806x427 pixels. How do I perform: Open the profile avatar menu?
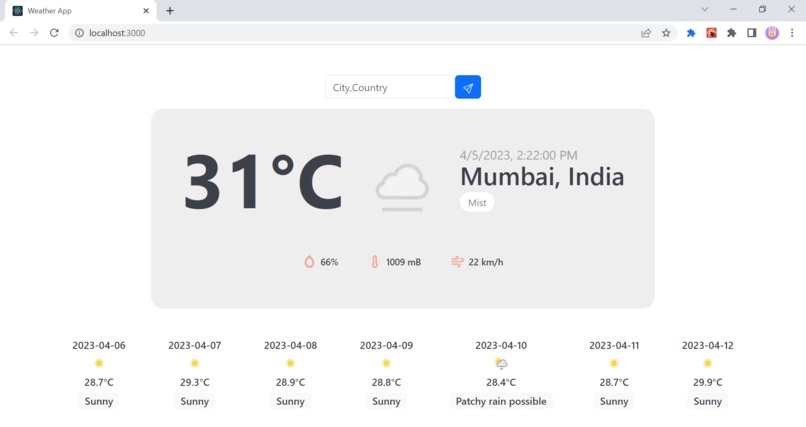pyautogui.click(x=772, y=33)
